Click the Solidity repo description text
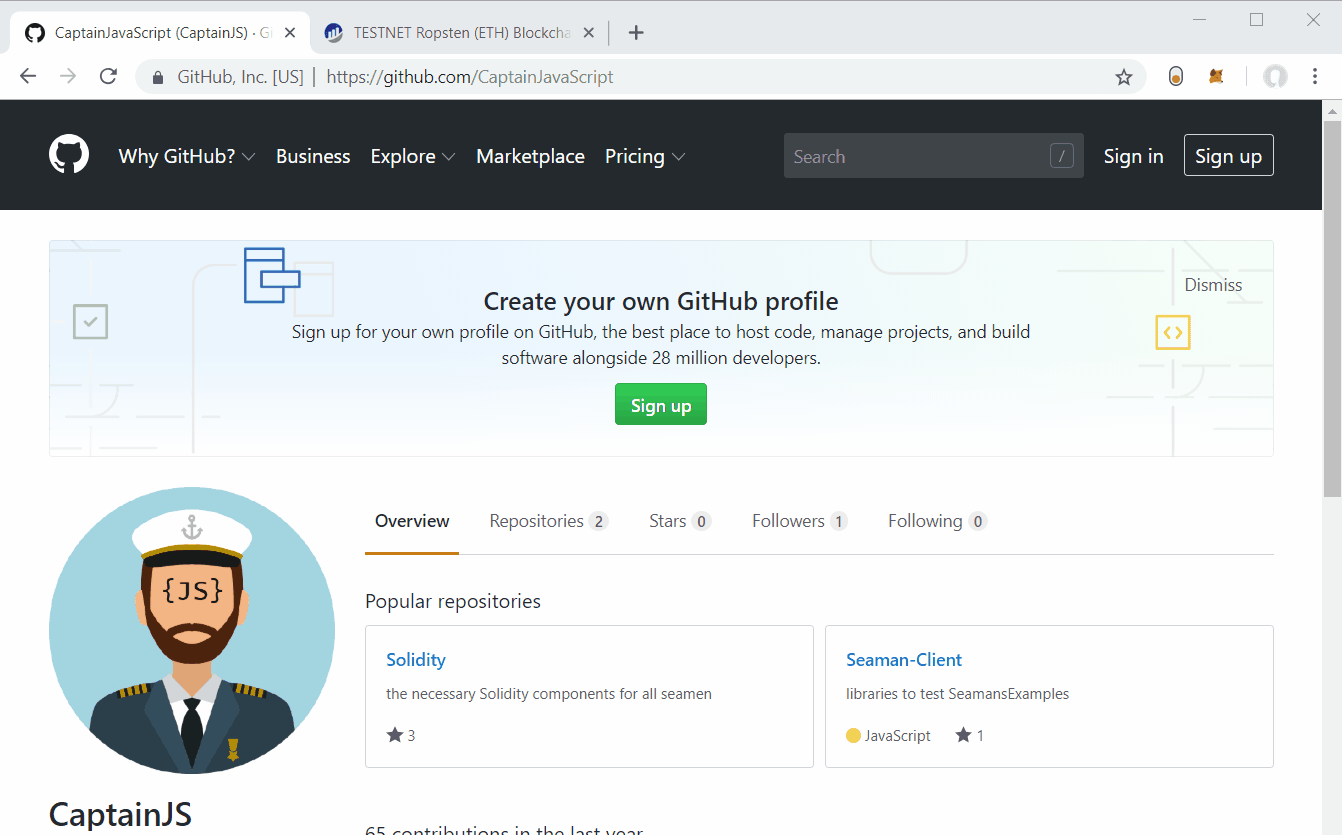 pyautogui.click(x=549, y=694)
